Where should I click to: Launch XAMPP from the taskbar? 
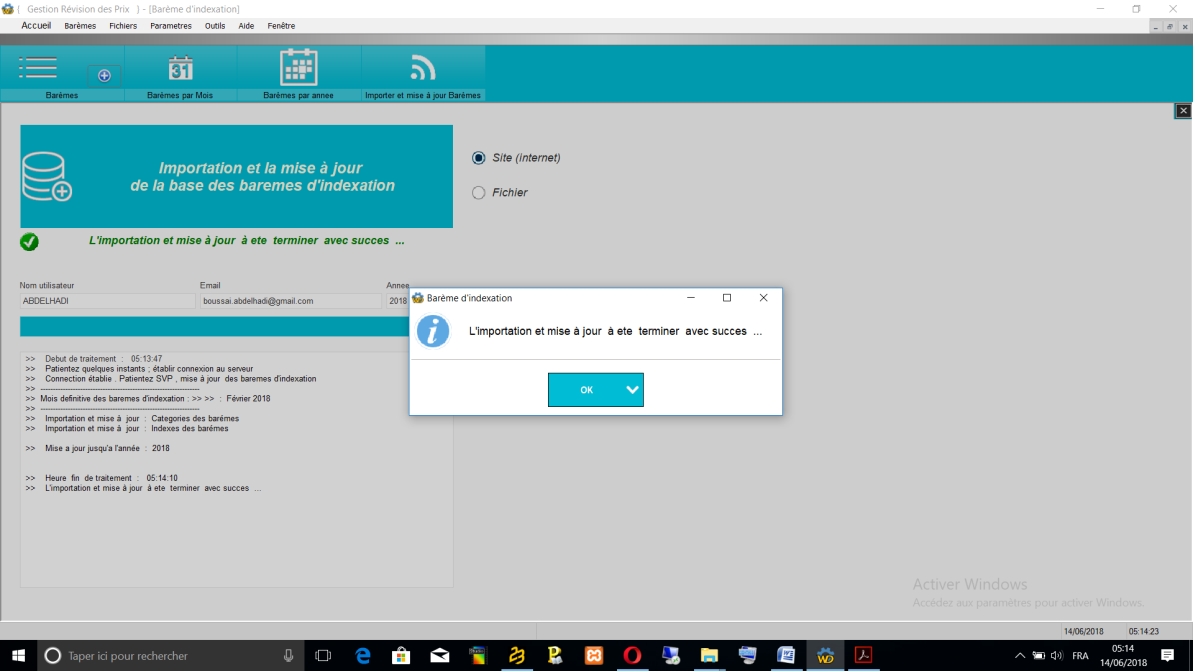tap(594, 656)
